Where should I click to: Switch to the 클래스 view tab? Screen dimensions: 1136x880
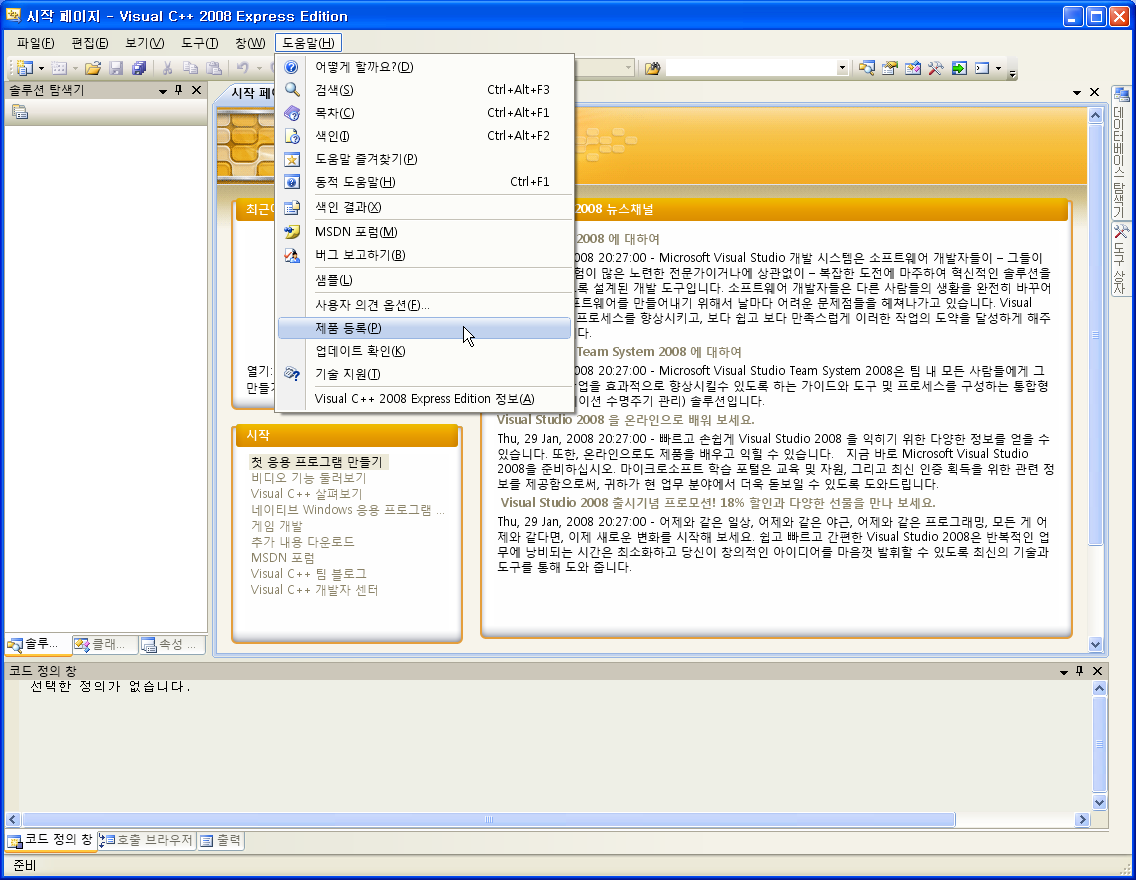click(x=104, y=644)
